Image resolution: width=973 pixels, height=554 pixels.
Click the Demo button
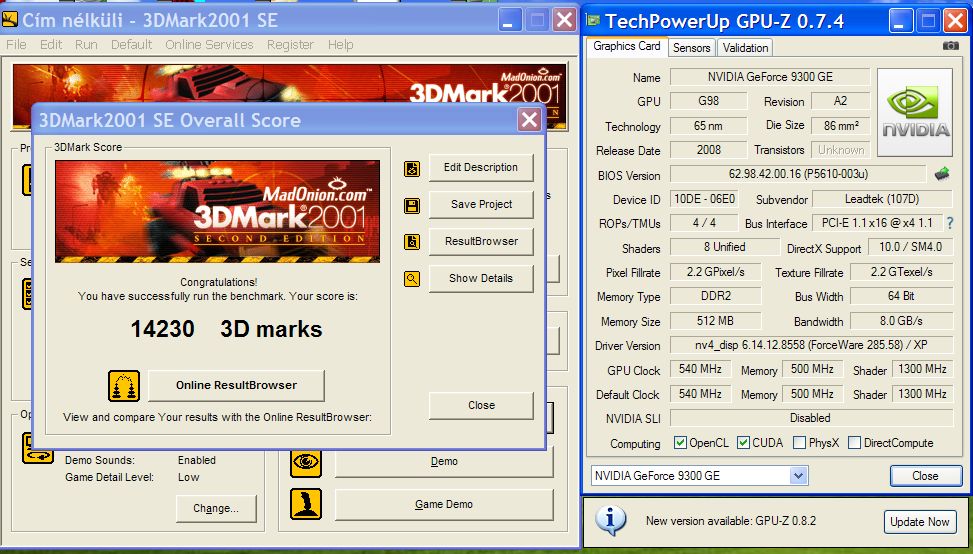pos(444,462)
